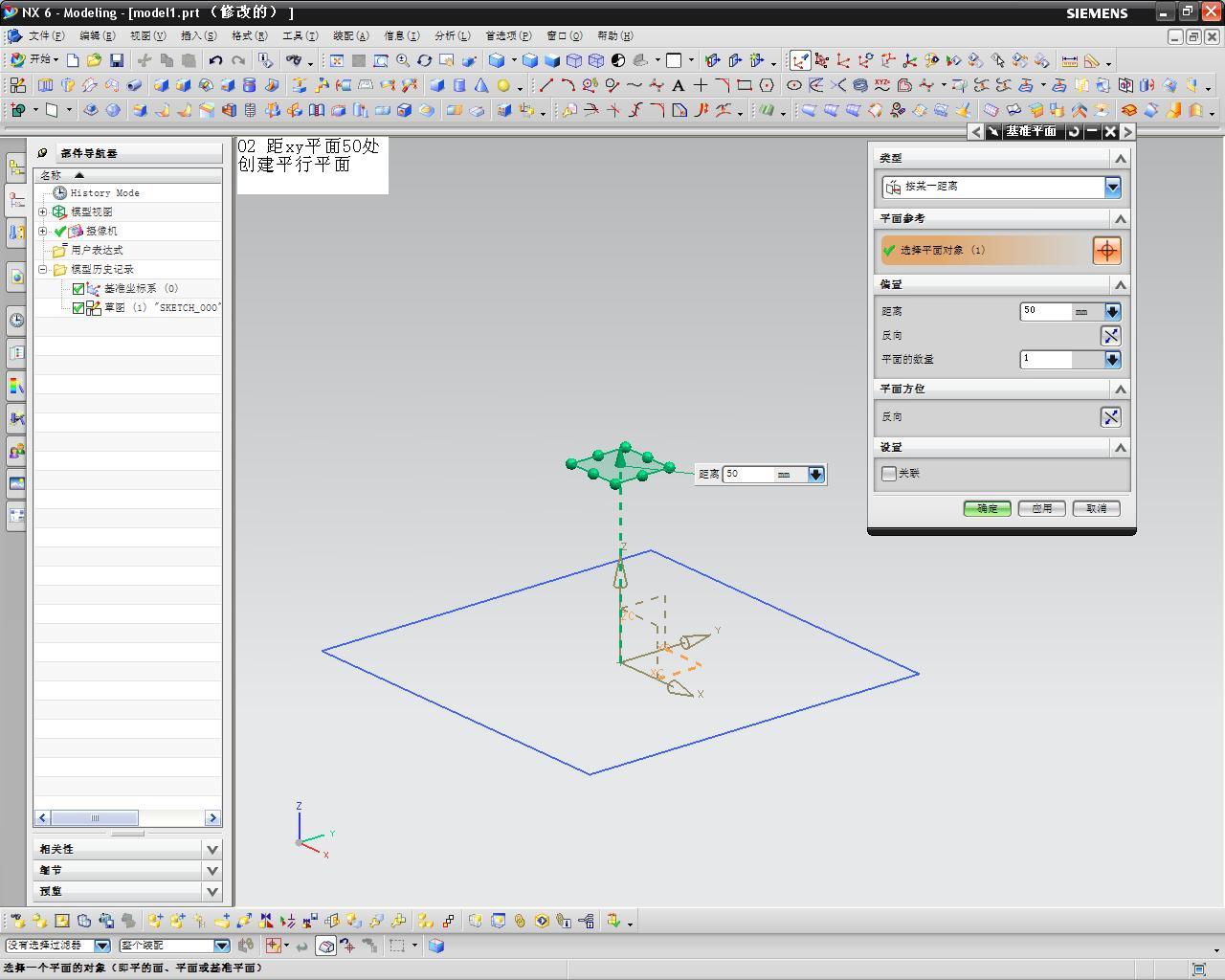This screenshot has width=1225, height=980.
Task: Select the Rotate view tool
Action: pos(425,60)
